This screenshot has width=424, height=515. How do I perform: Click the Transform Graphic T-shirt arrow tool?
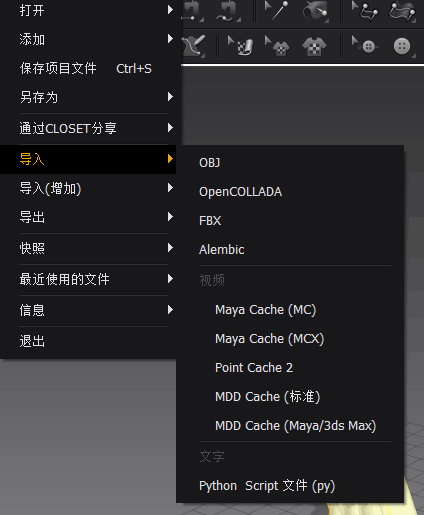click(x=277, y=46)
